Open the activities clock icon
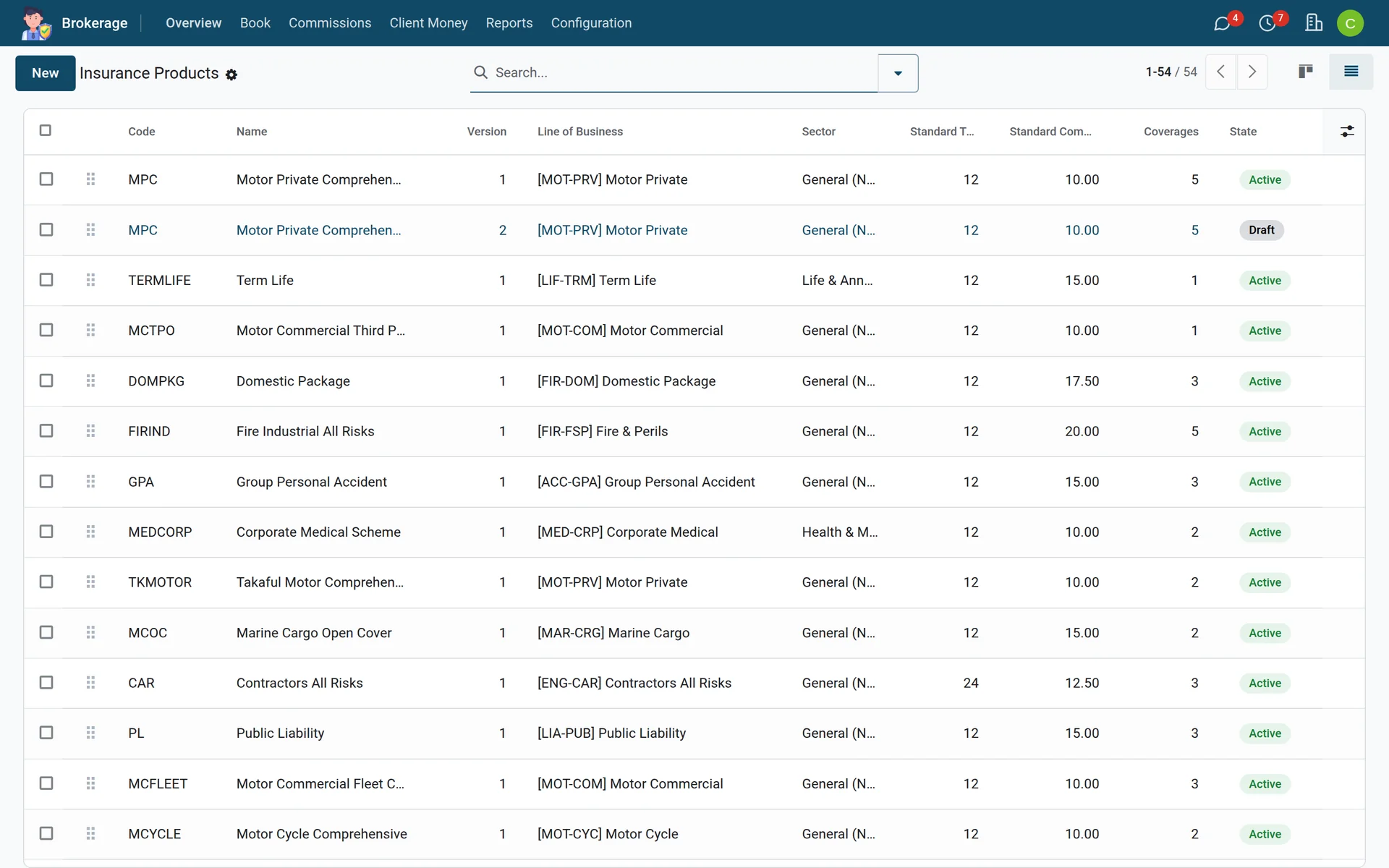 point(1267,23)
